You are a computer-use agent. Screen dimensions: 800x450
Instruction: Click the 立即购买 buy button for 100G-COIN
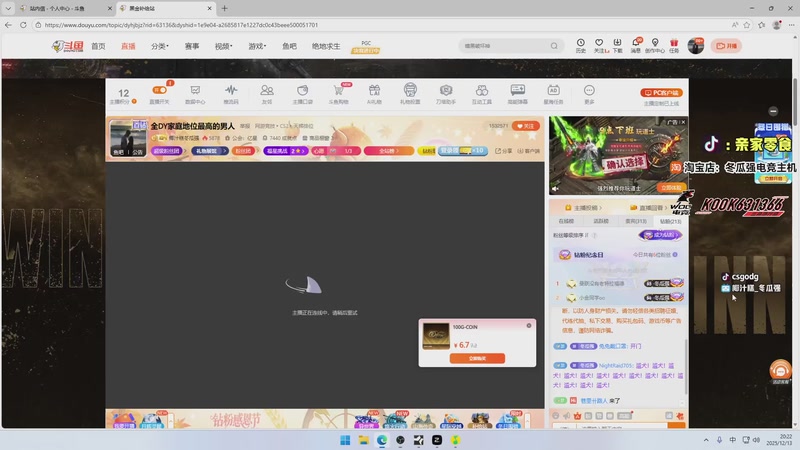pyautogui.click(x=477, y=358)
